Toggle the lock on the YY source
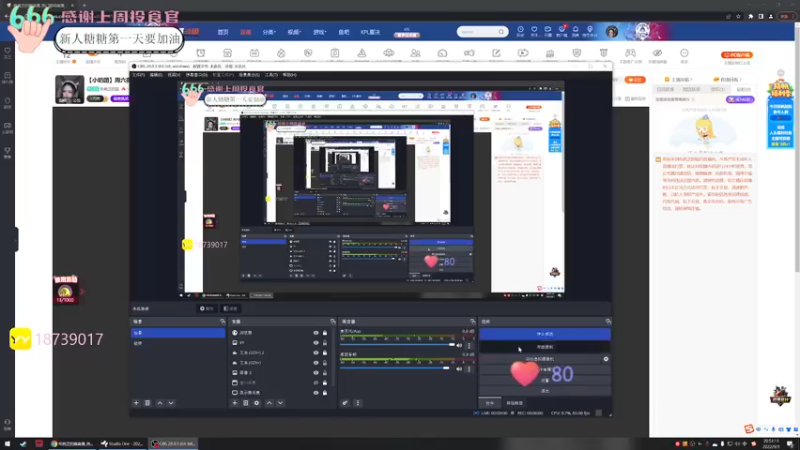 click(x=324, y=343)
